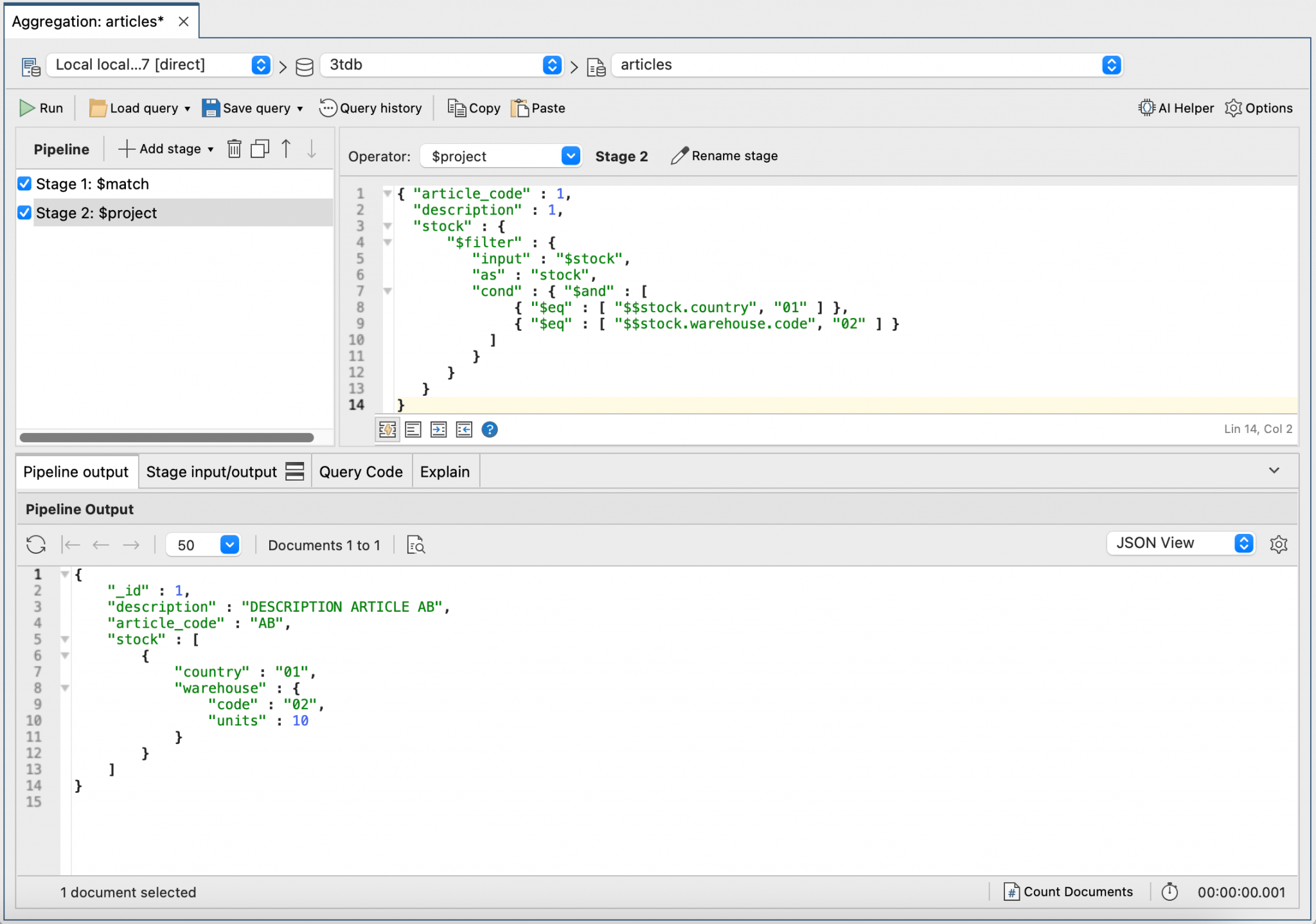Image resolution: width=1316 pixels, height=924 pixels.
Task: Click the Count Documents button
Action: 1069,892
